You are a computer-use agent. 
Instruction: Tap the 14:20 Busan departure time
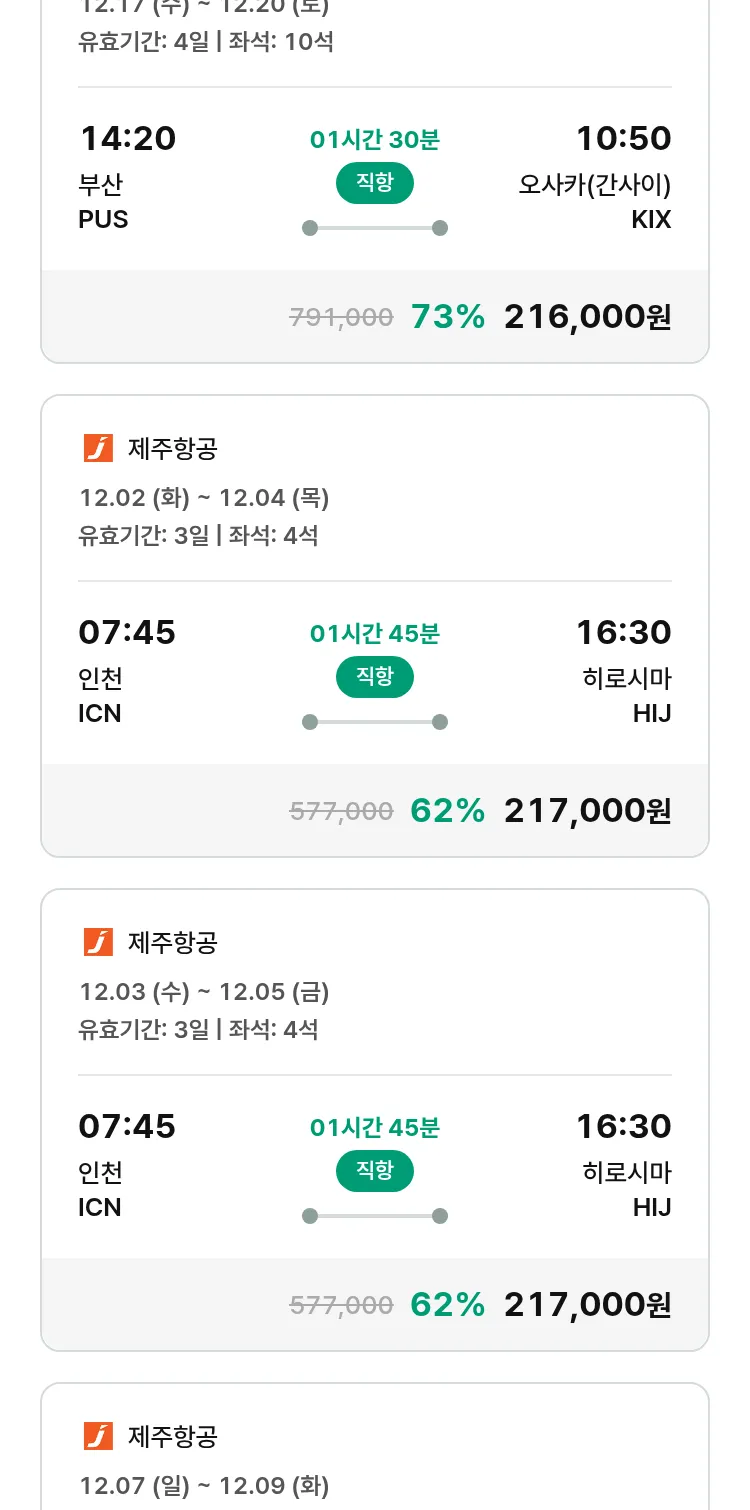click(127, 139)
